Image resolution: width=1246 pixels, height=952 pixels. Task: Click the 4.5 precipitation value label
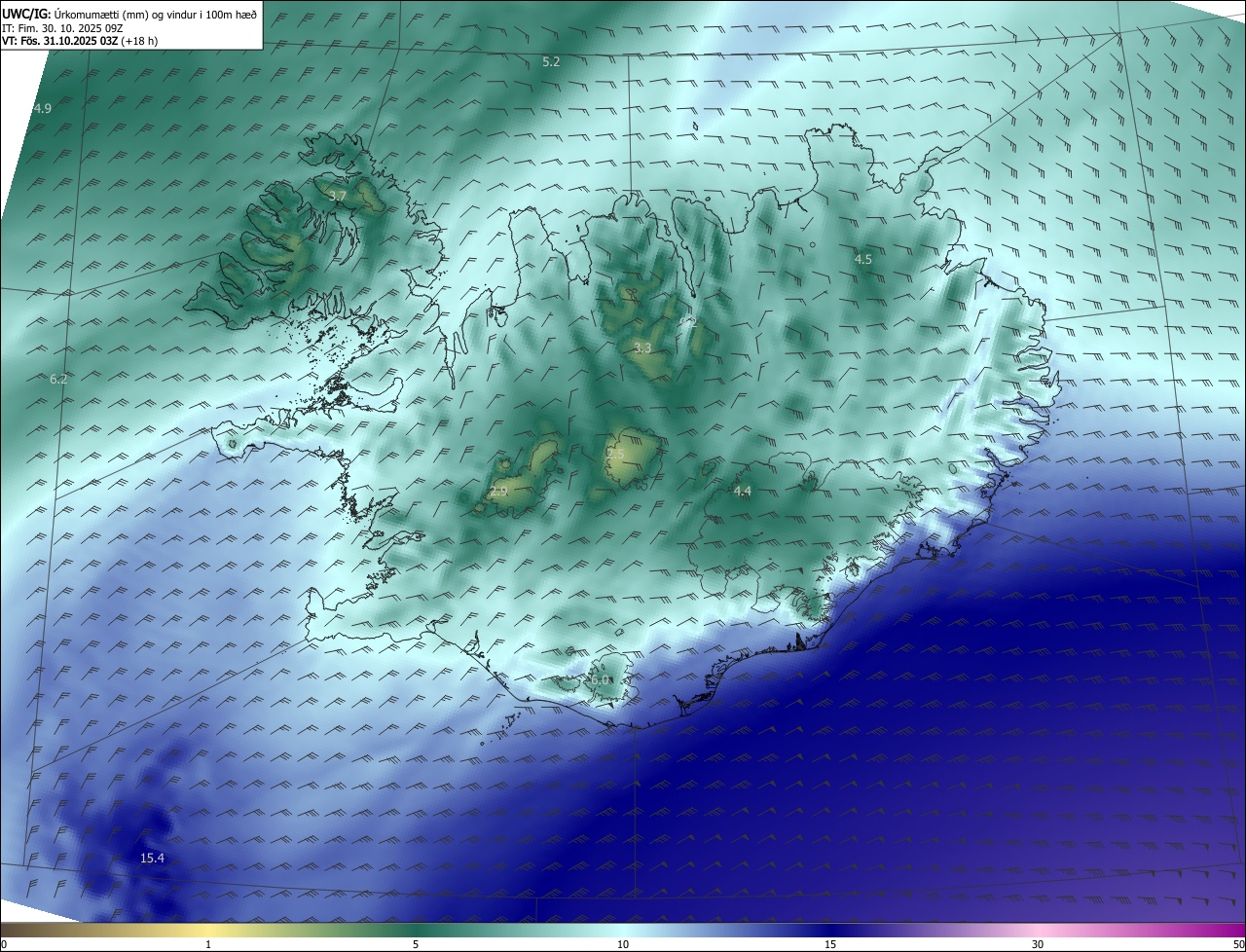coord(863,259)
